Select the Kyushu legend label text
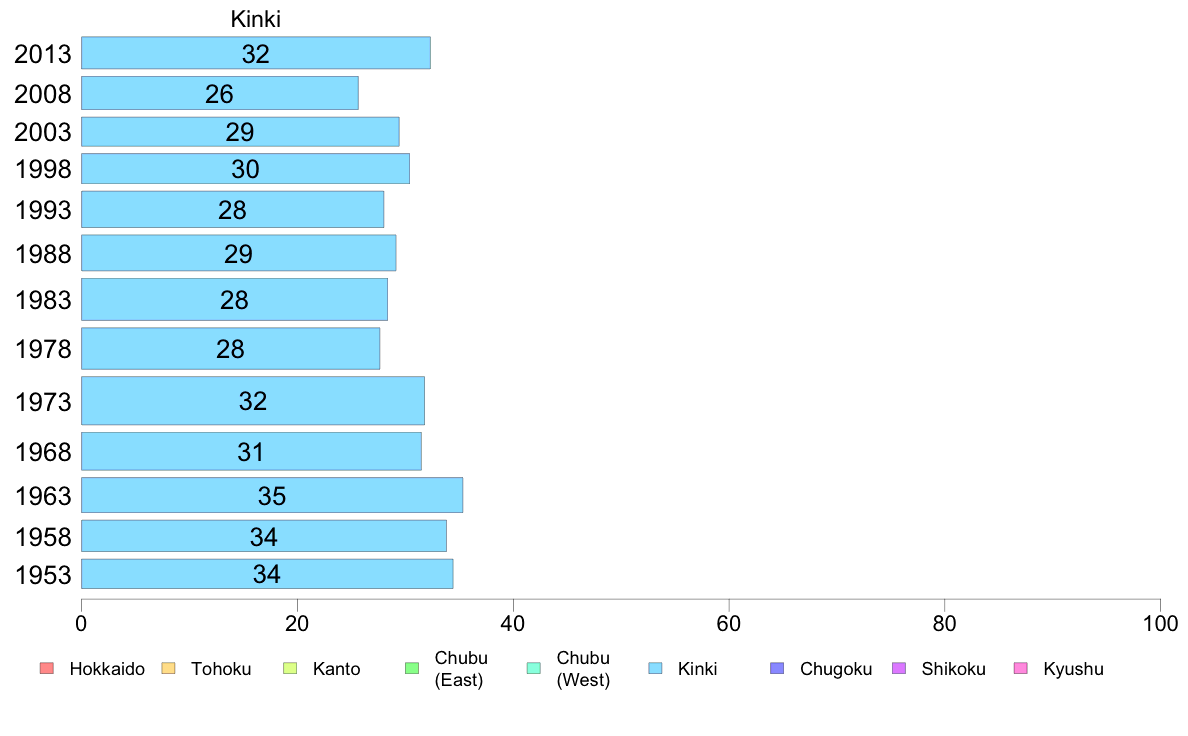1188x736 pixels. 1073,669
